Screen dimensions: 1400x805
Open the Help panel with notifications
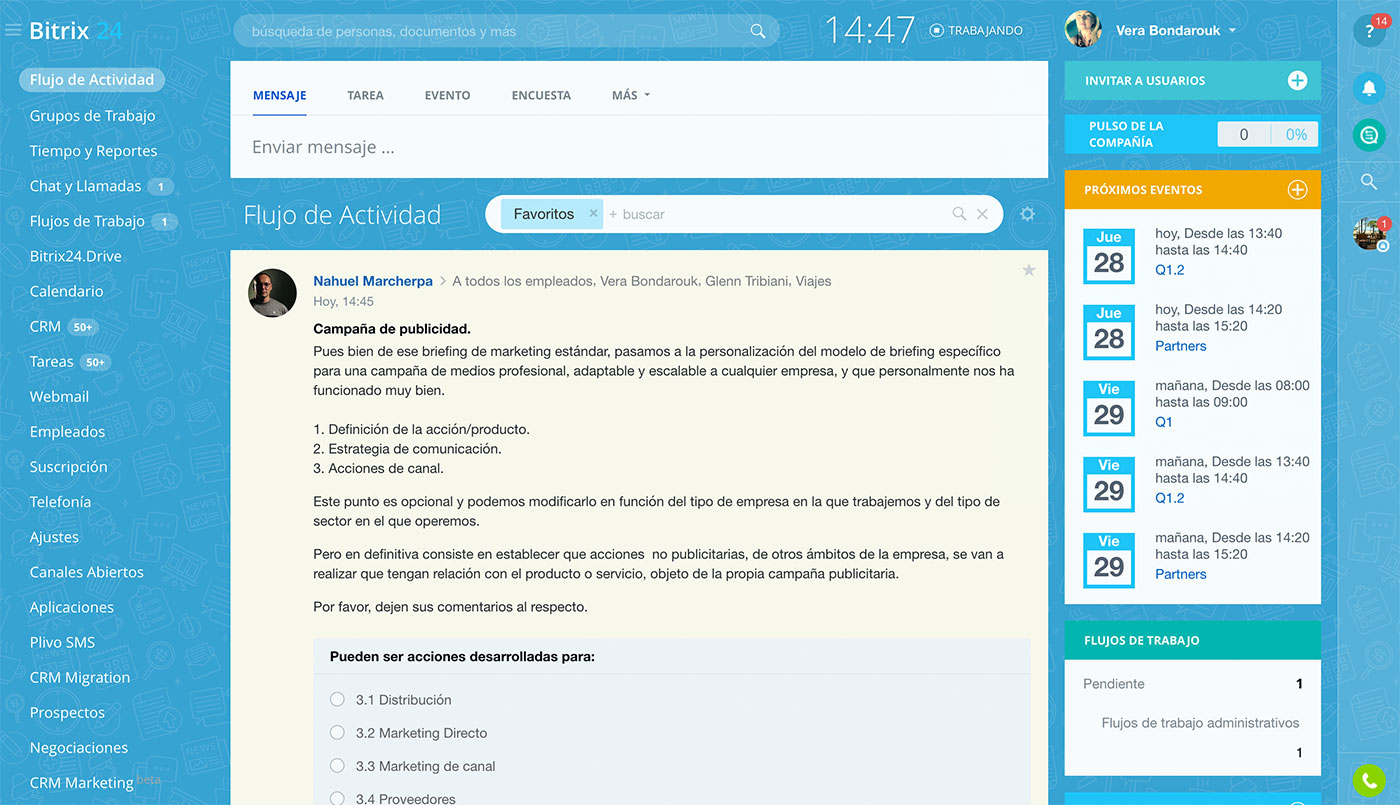pos(1369,30)
